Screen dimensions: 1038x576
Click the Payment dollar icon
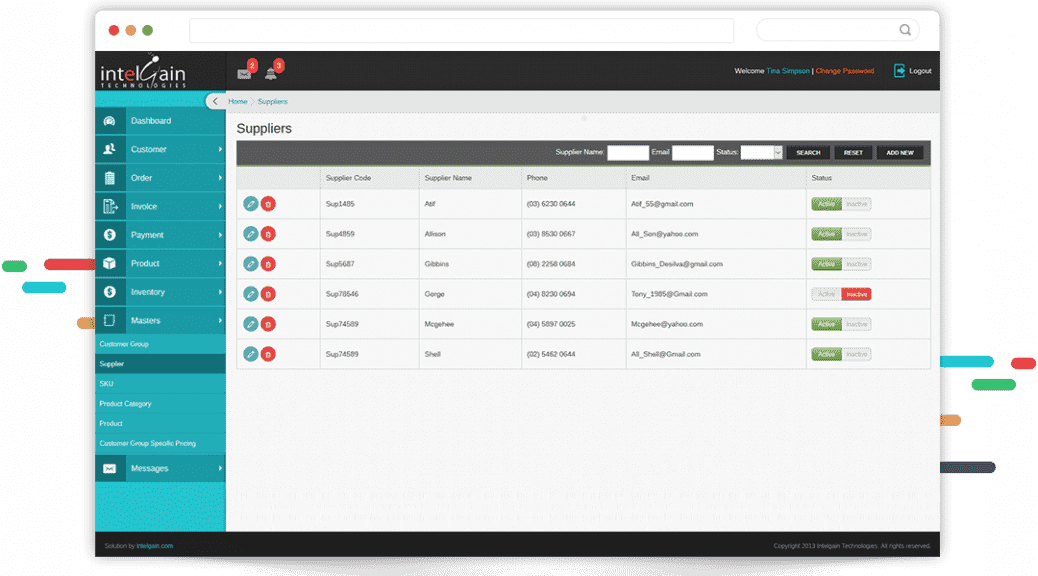pyautogui.click(x=110, y=235)
